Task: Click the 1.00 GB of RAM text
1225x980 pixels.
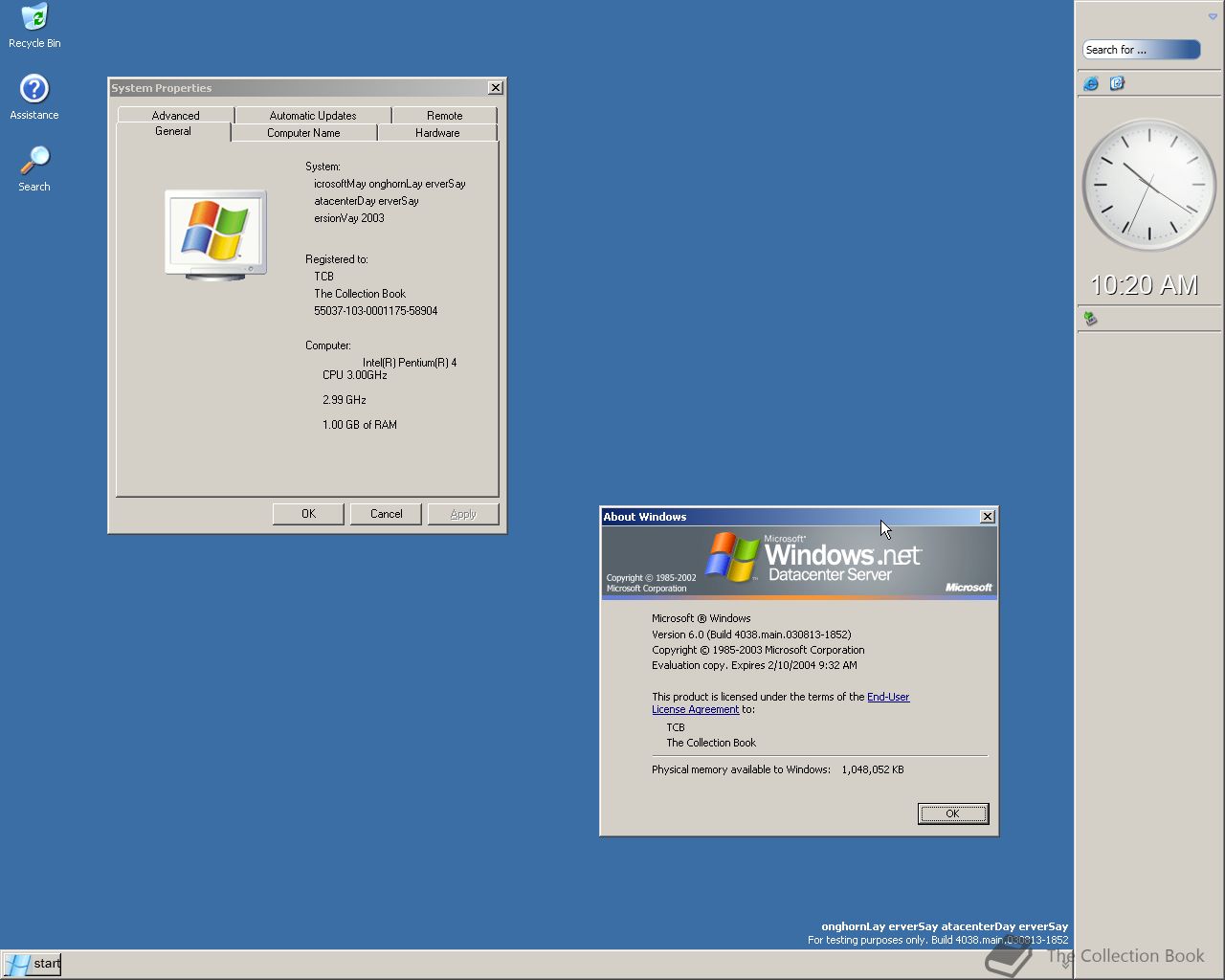Action: click(359, 425)
